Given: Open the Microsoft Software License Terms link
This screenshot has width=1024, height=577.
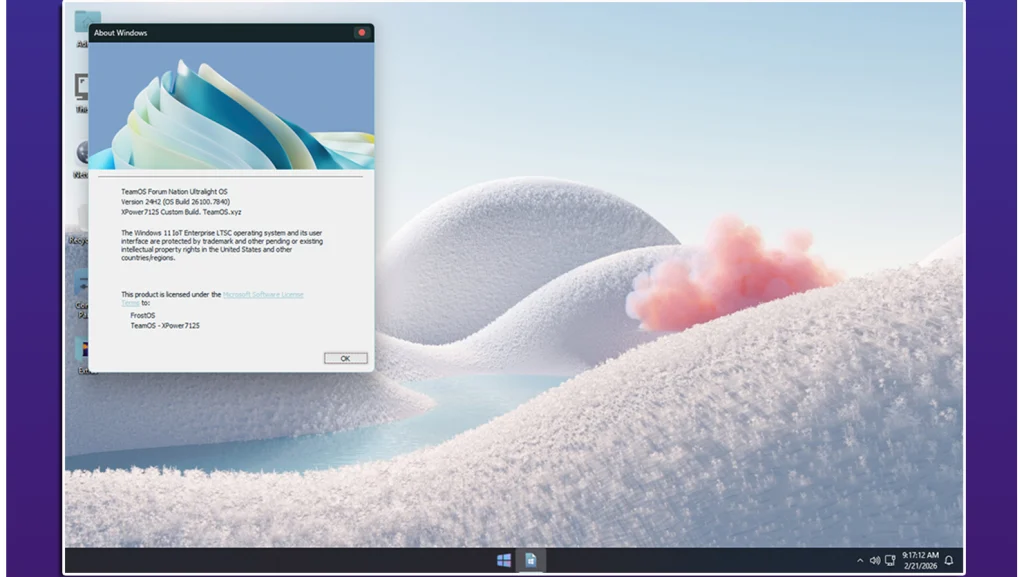Looking at the screenshot, I should tap(262, 295).
